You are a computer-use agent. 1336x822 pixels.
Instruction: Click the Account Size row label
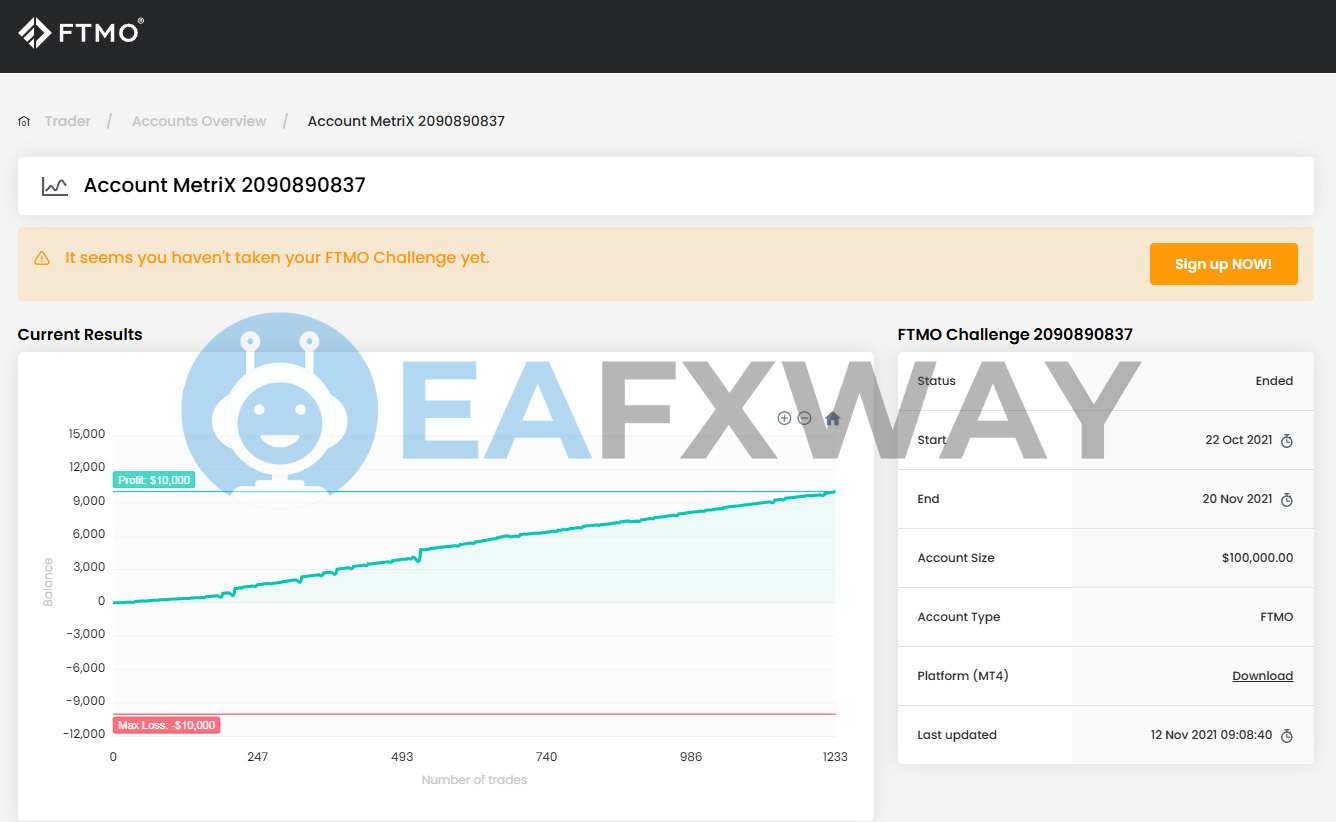(956, 558)
